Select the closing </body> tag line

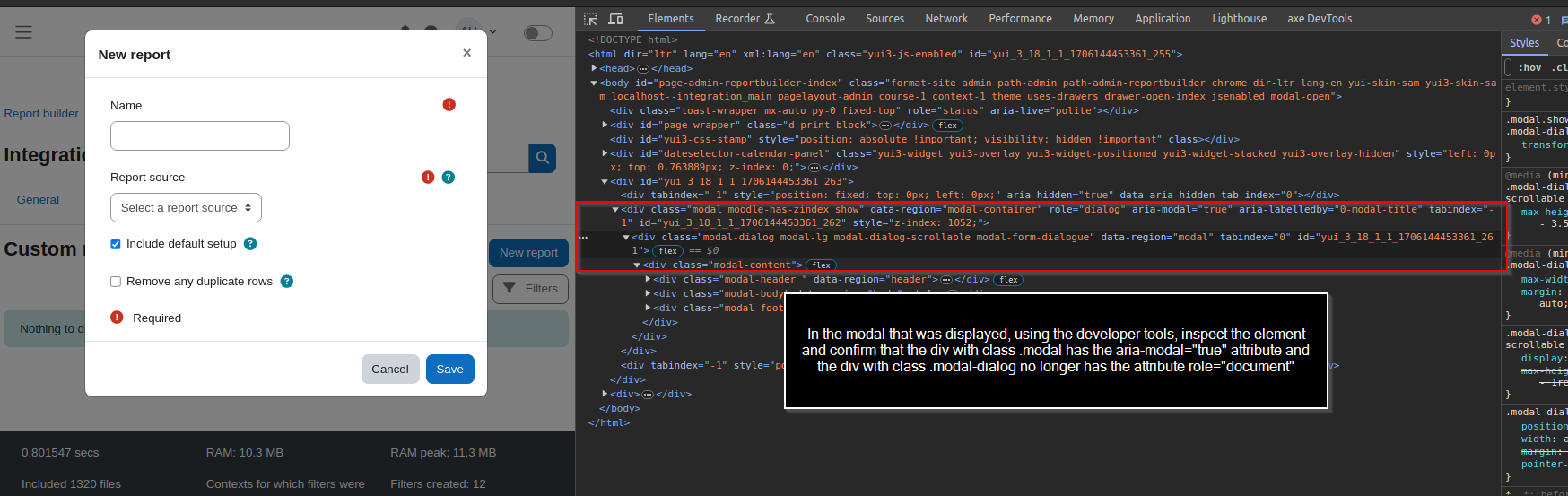(619, 408)
